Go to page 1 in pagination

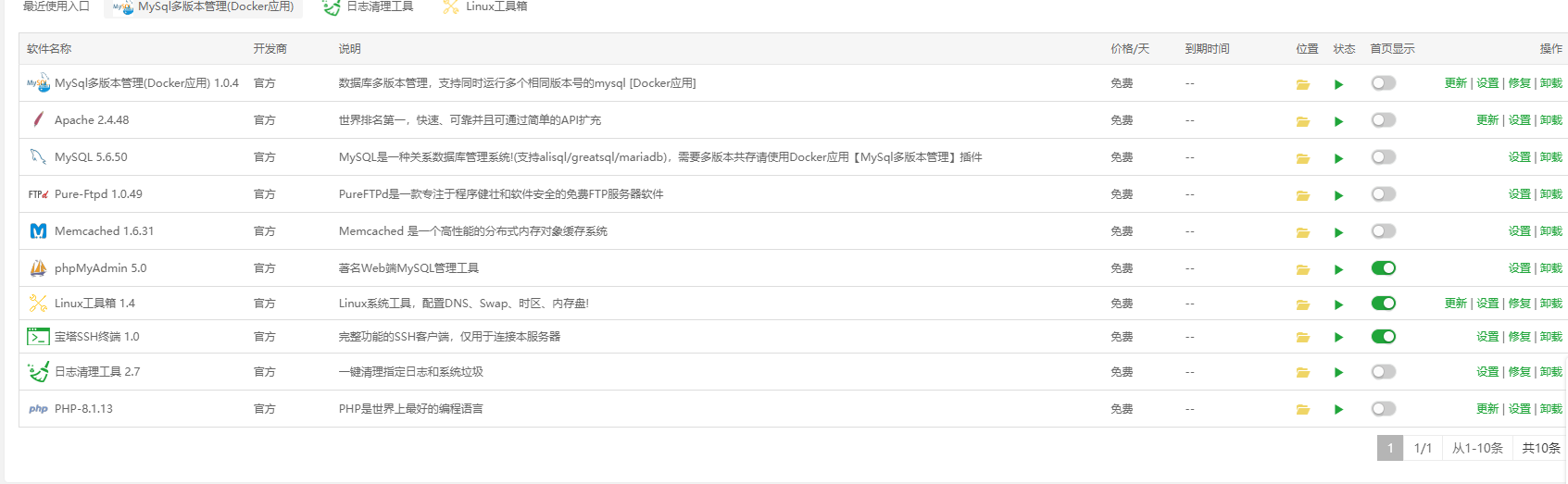click(1390, 448)
